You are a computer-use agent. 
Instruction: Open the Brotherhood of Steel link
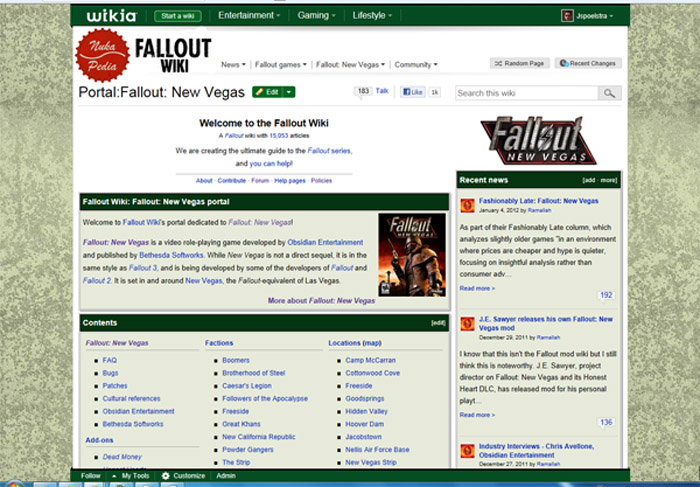[x=254, y=373]
